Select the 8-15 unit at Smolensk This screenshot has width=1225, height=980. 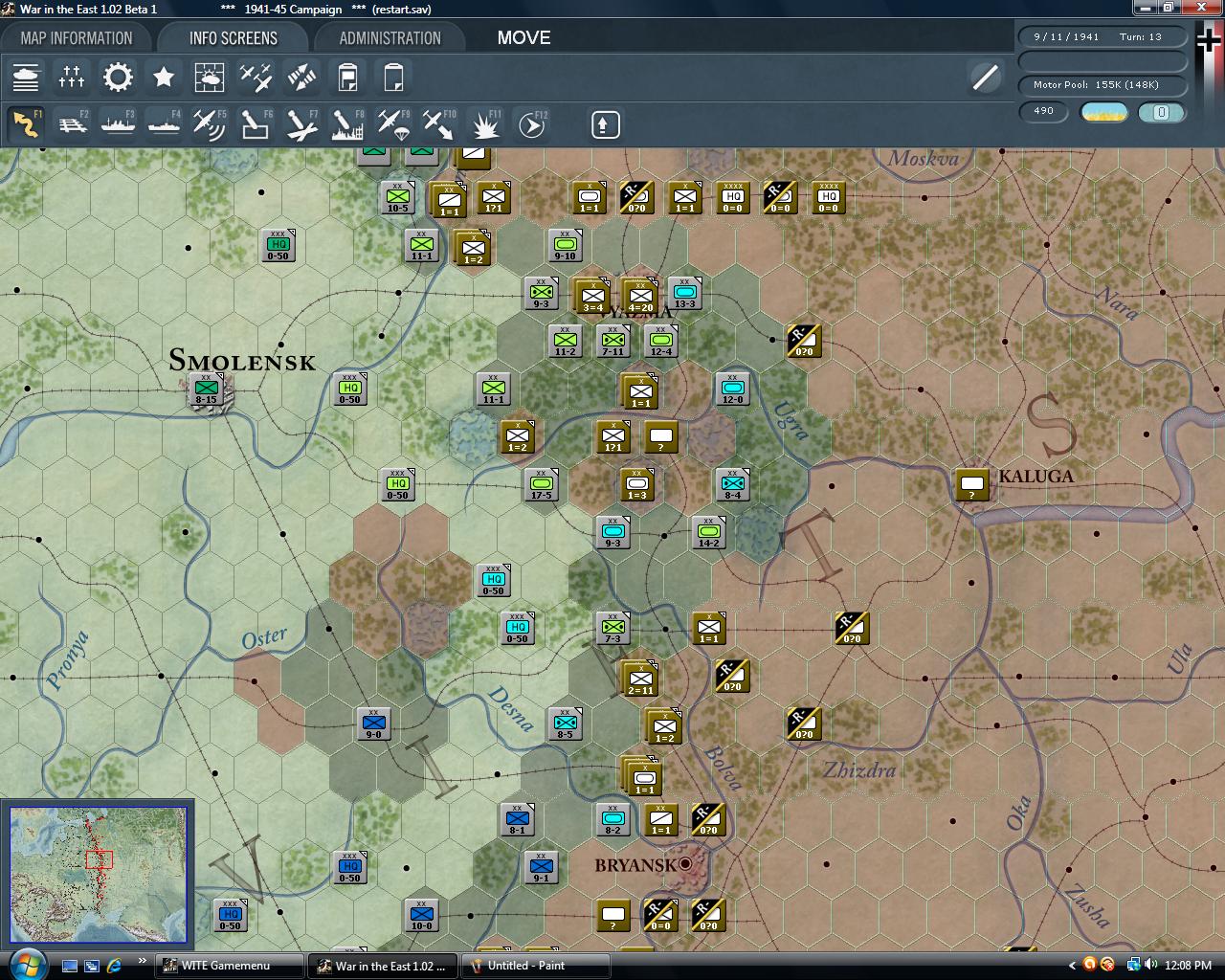[x=207, y=390]
